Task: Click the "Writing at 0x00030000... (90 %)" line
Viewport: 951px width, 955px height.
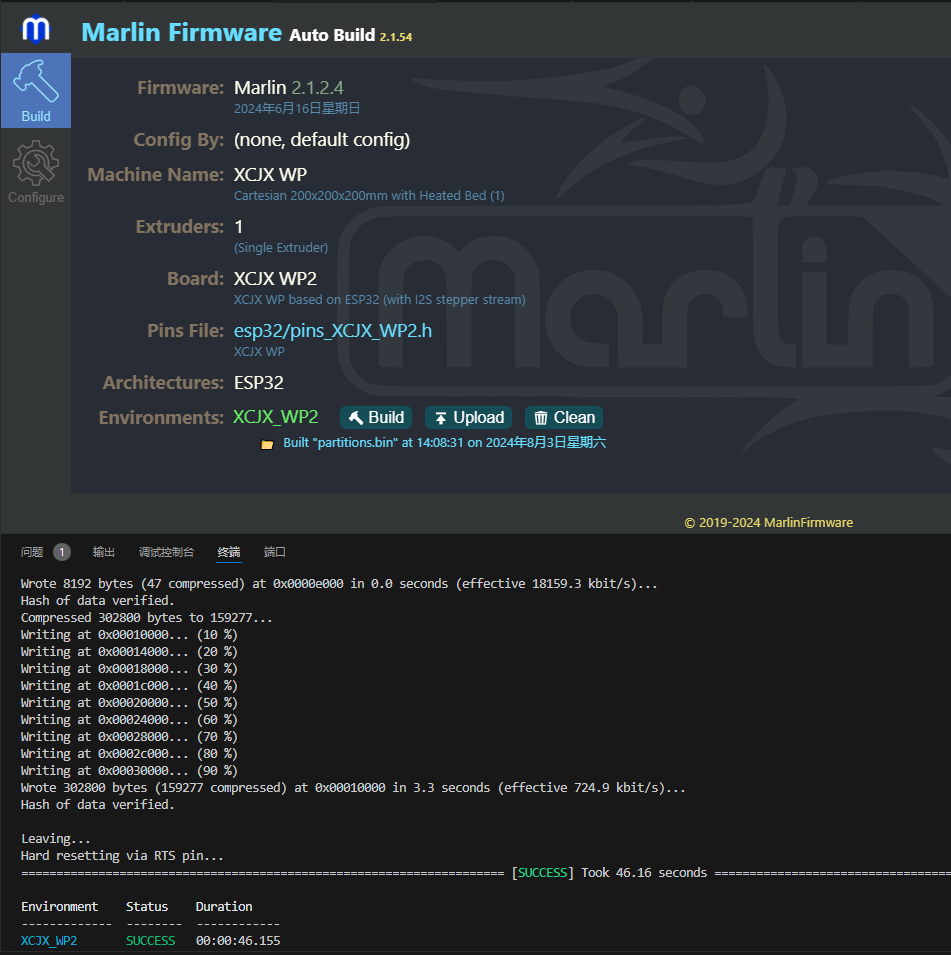Action: pyautogui.click(x=129, y=771)
